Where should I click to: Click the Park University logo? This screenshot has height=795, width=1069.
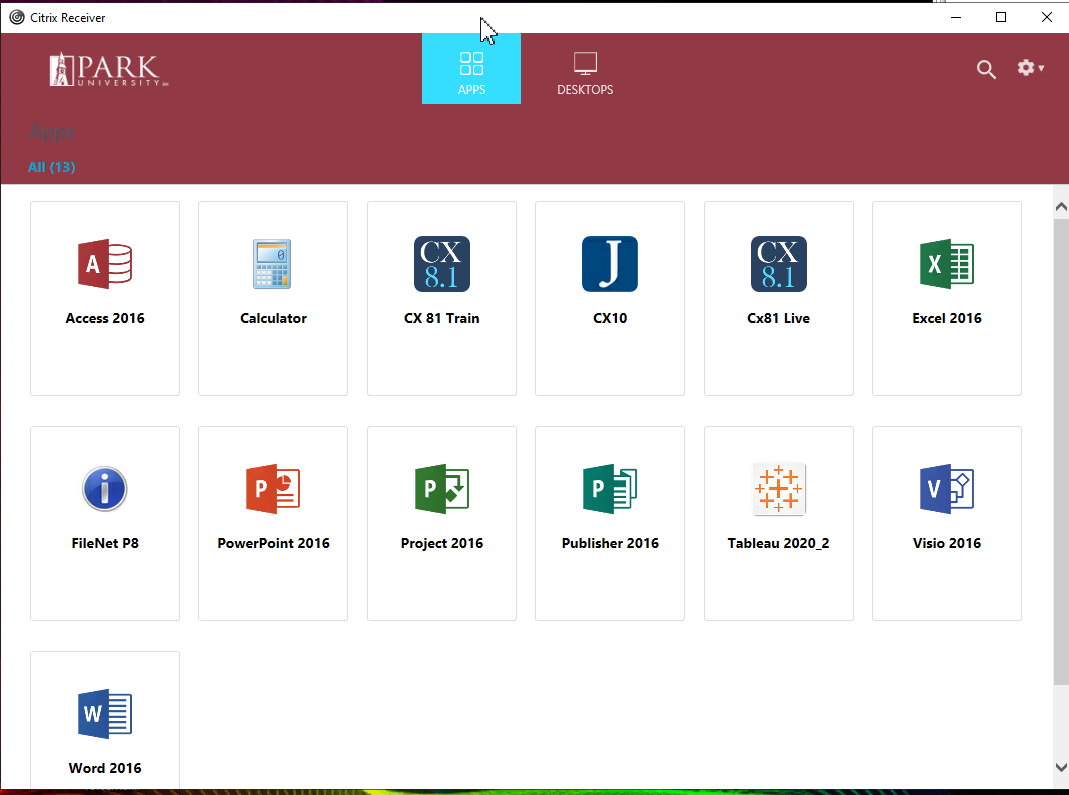(108, 69)
